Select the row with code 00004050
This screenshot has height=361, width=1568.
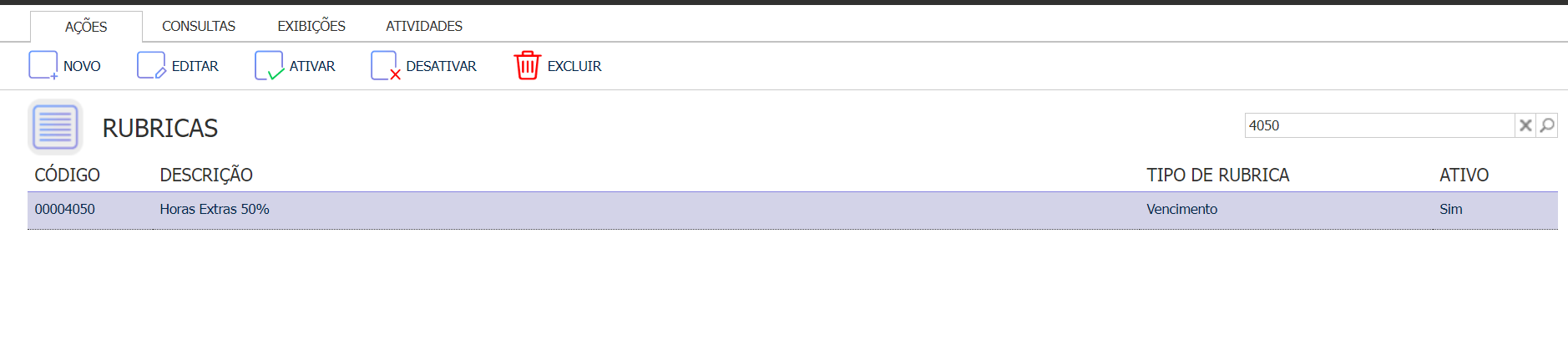[792, 210]
